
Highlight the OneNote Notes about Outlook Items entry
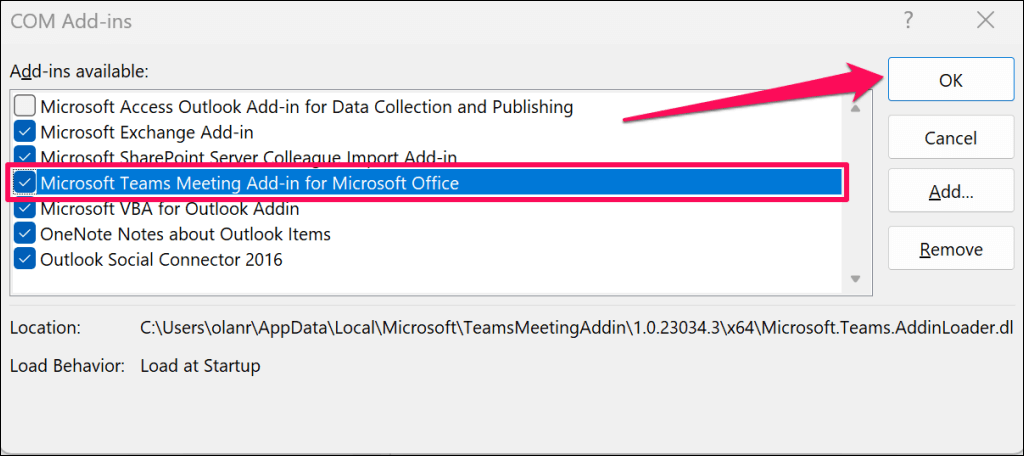click(x=185, y=234)
